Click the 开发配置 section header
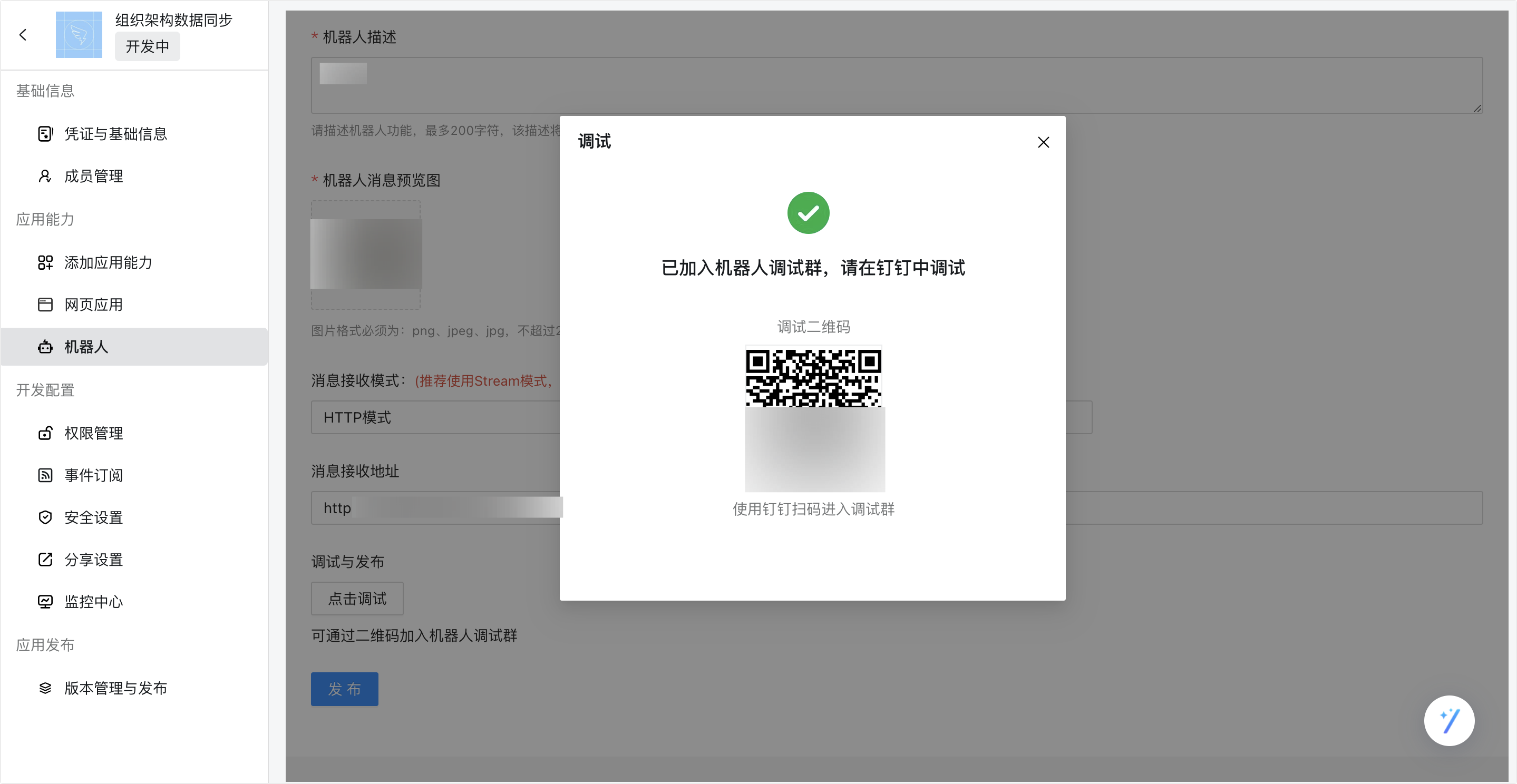 pyautogui.click(x=45, y=390)
